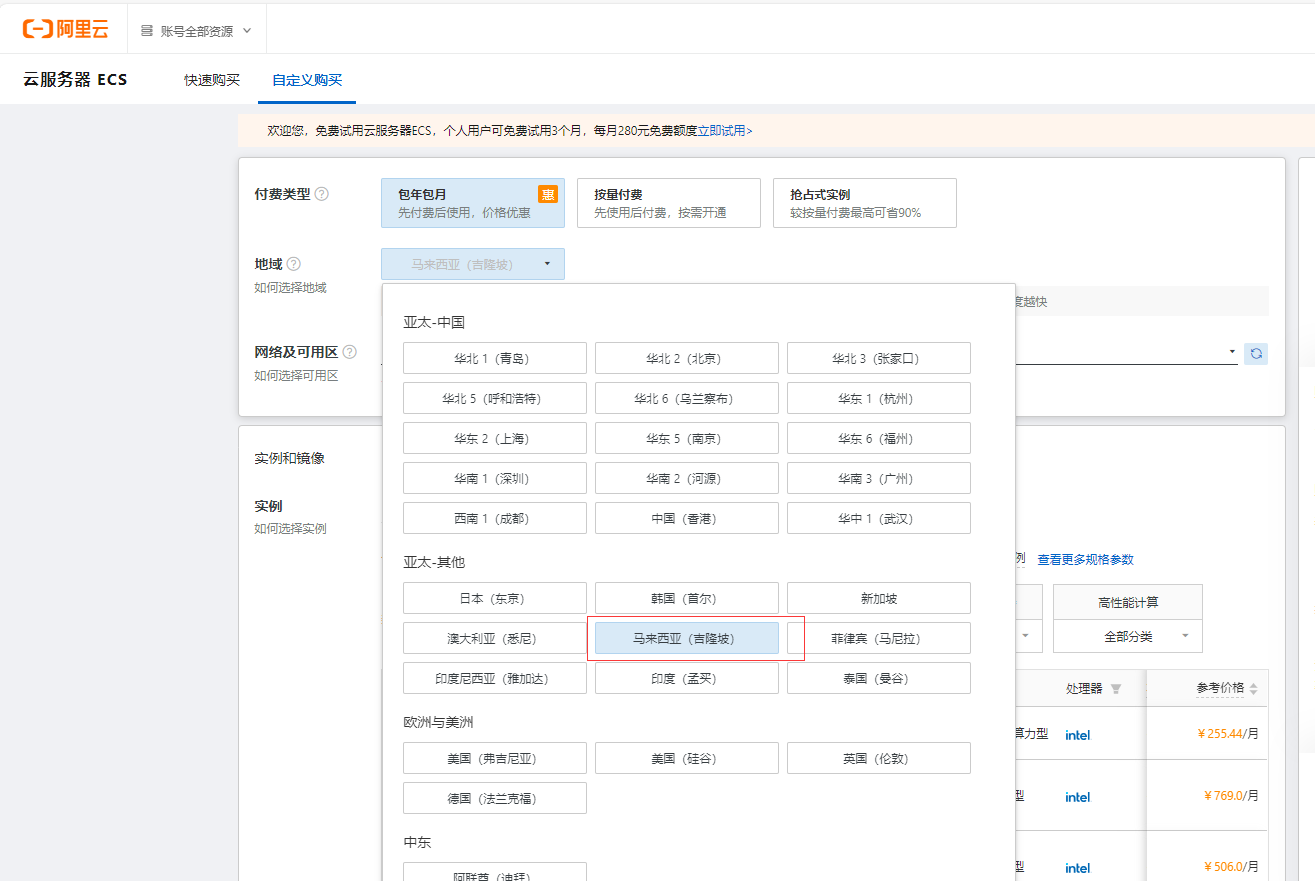Collapse the 马来西亚（吉隆坡） region dropdown
1315x881 pixels.
[x=473, y=264]
